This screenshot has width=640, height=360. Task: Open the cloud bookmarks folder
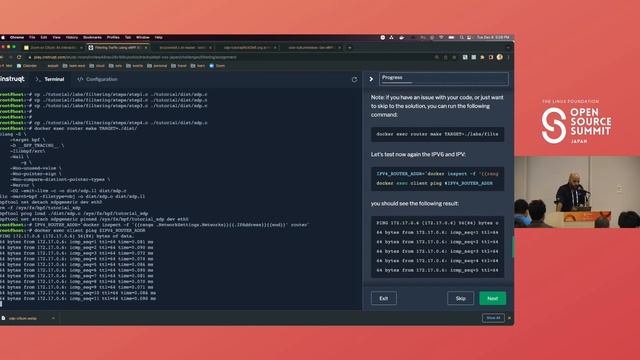coord(97,66)
